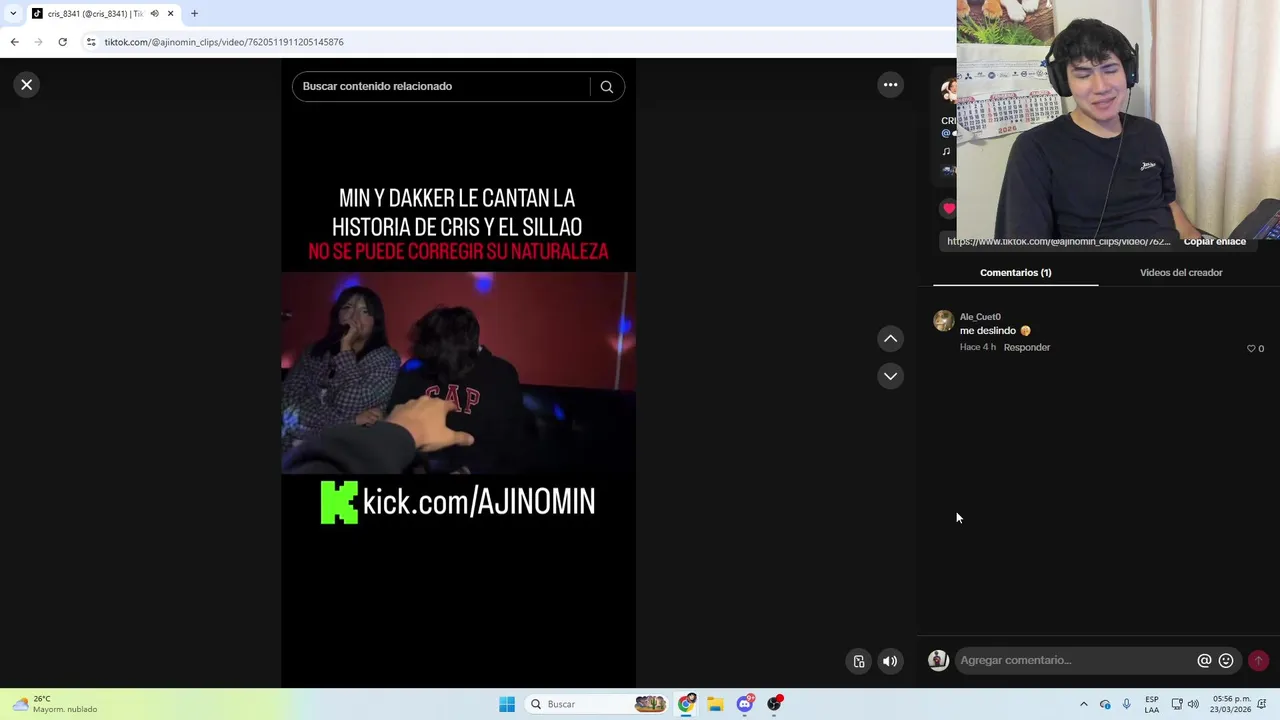Screen dimensions: 1280x720
Task: Toggle the auto-scroll icon beside the speaker
Action: click(859, 661)
